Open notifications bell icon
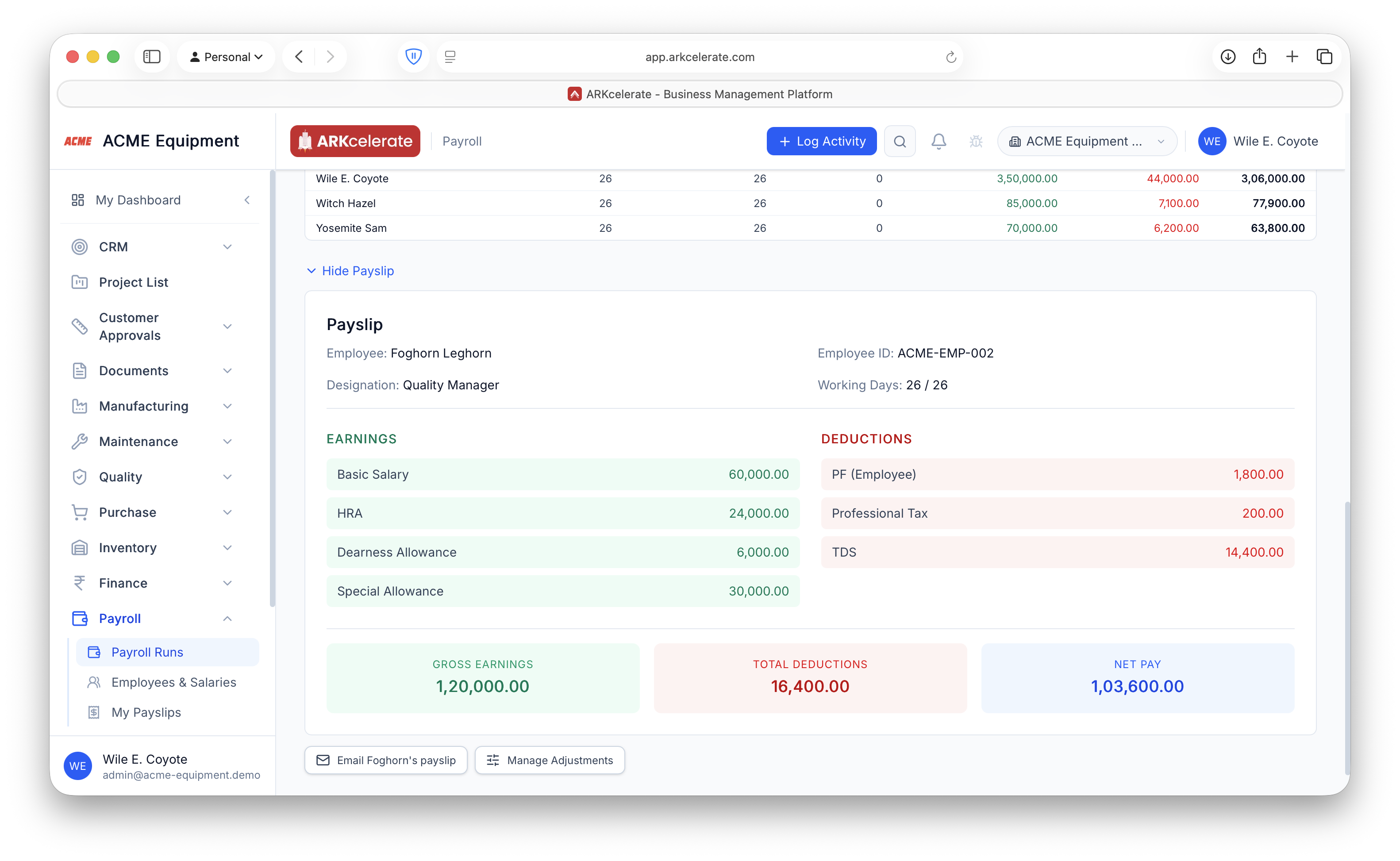The height and width of the screenshot is (861, 1400). [939, 141]
